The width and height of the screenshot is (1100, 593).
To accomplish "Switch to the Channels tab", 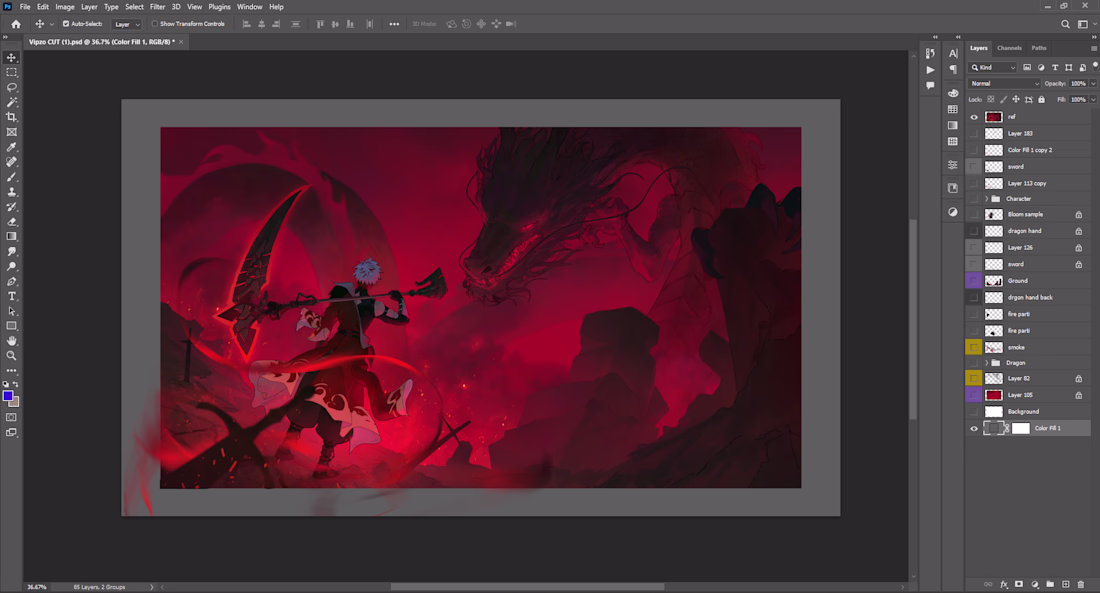I will (x=1009, y=48).
